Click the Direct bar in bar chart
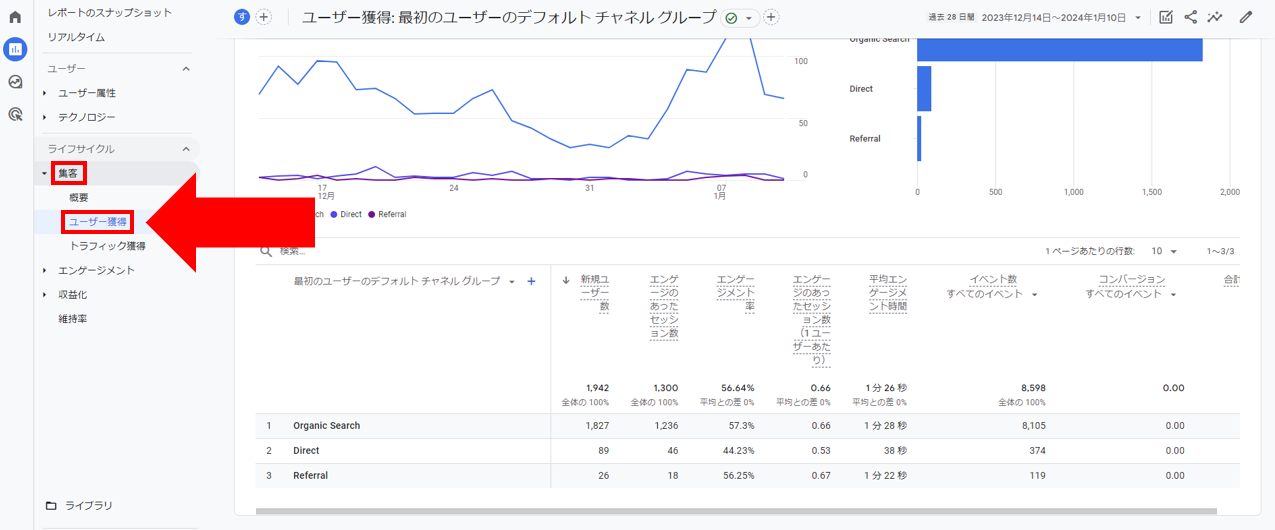Image resolution: width=1275 pixels, height=530 pixels. click(x=924, y=89)
